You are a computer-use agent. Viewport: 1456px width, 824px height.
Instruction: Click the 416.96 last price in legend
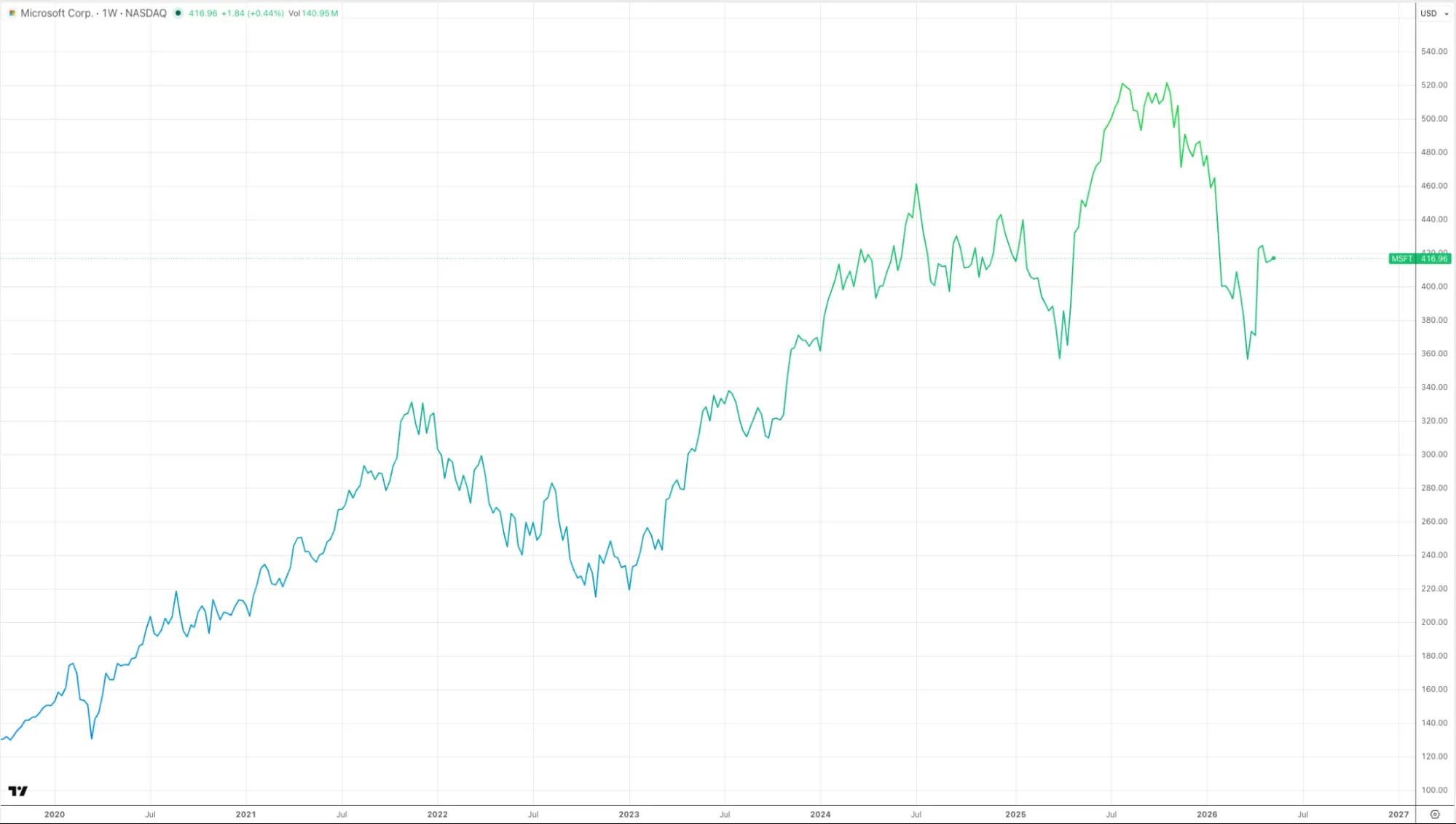pyautogui.click(x=203, y=13)
